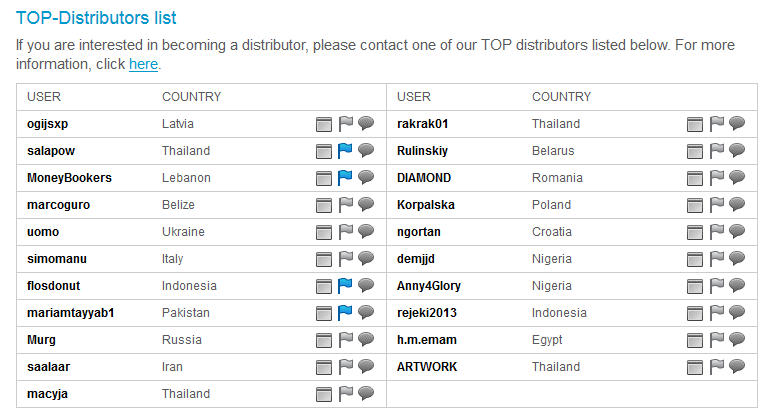Screen dimensions: 777x419
Task: Open the profile window icon for uomo
Action: (x=324, y=232)
